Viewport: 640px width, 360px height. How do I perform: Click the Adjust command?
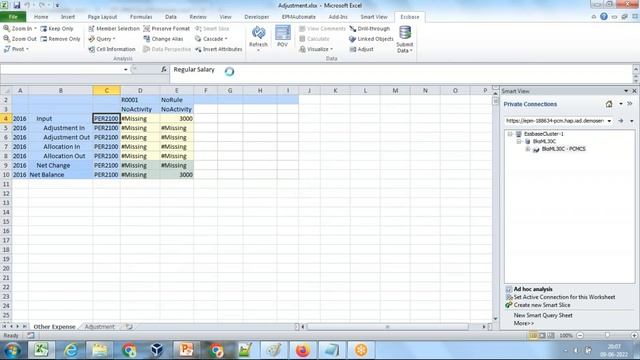(x=362, y=49)
